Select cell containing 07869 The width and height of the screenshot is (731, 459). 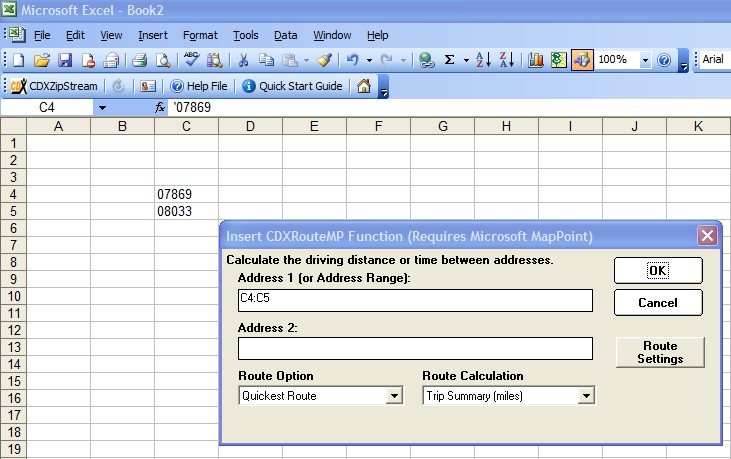click(186, 194)
